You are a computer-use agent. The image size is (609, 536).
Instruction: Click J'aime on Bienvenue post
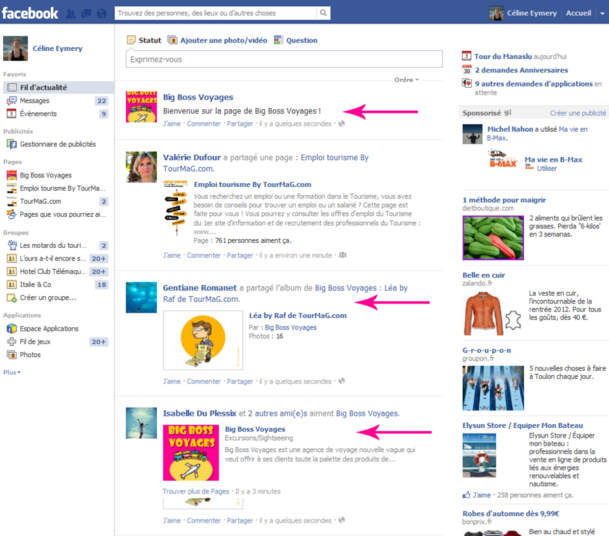(172, 124)
